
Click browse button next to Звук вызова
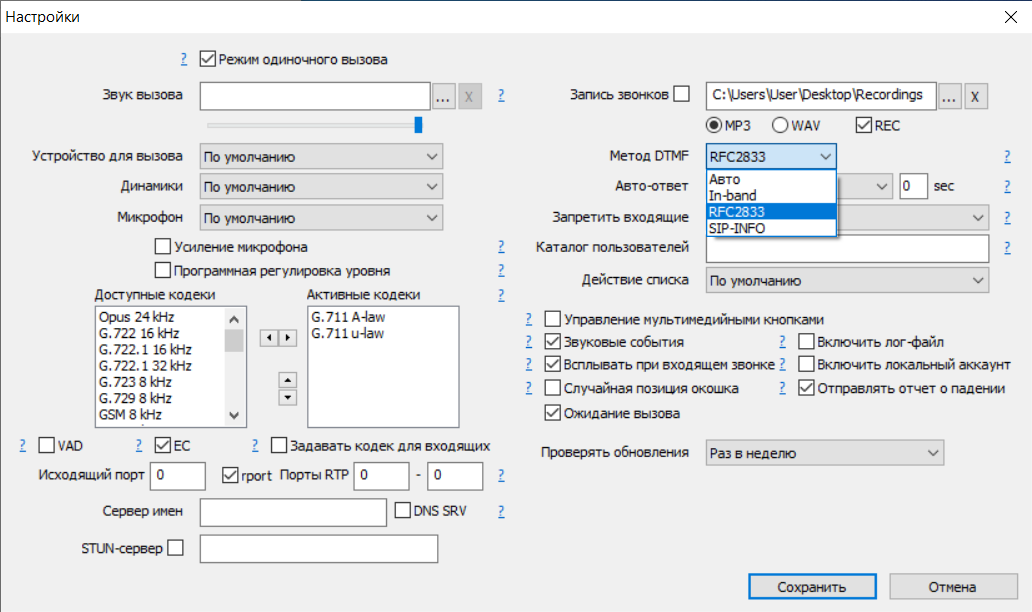444,96
